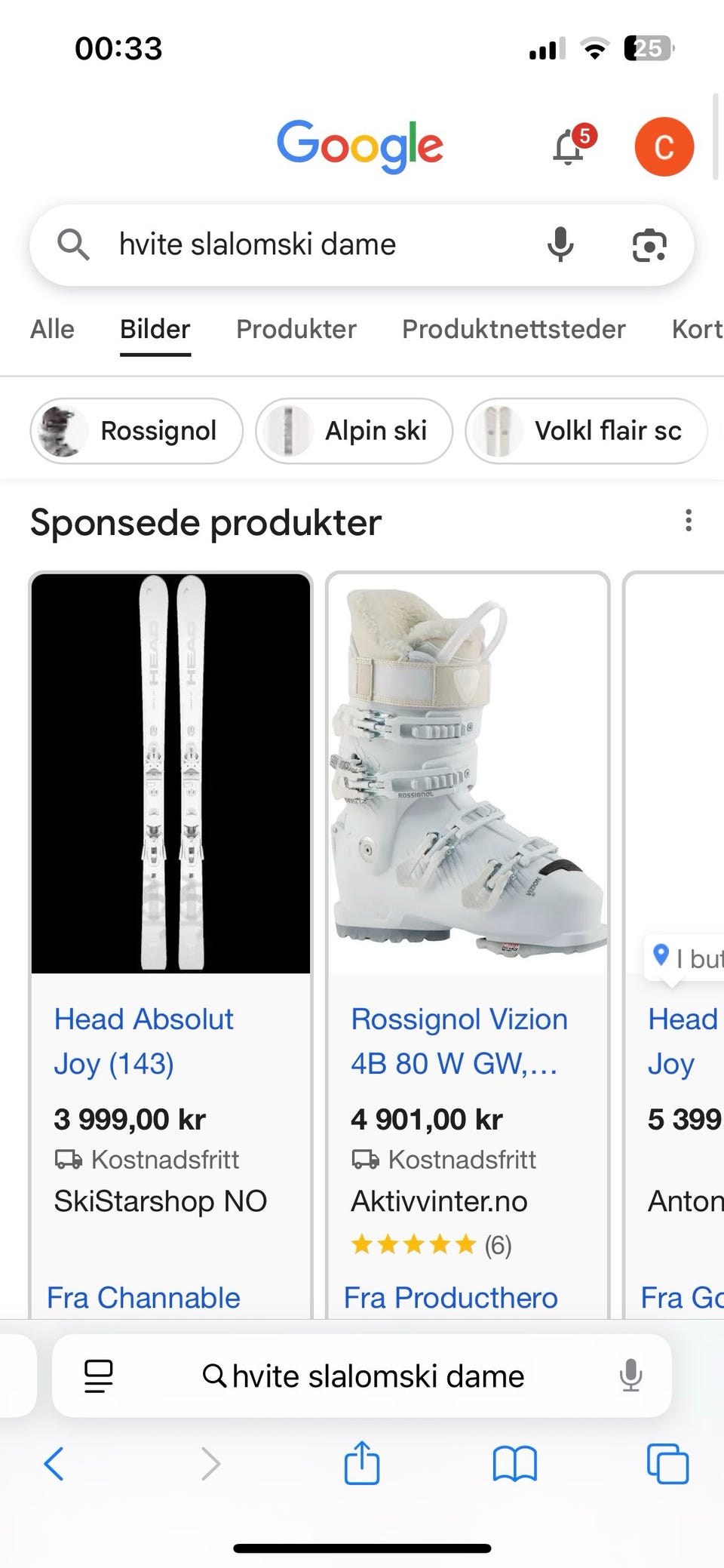The width and height of the screenshot is (724, 1568).
Task: Tap the Safari address bar search field
Action: (x=362, y=1376)
